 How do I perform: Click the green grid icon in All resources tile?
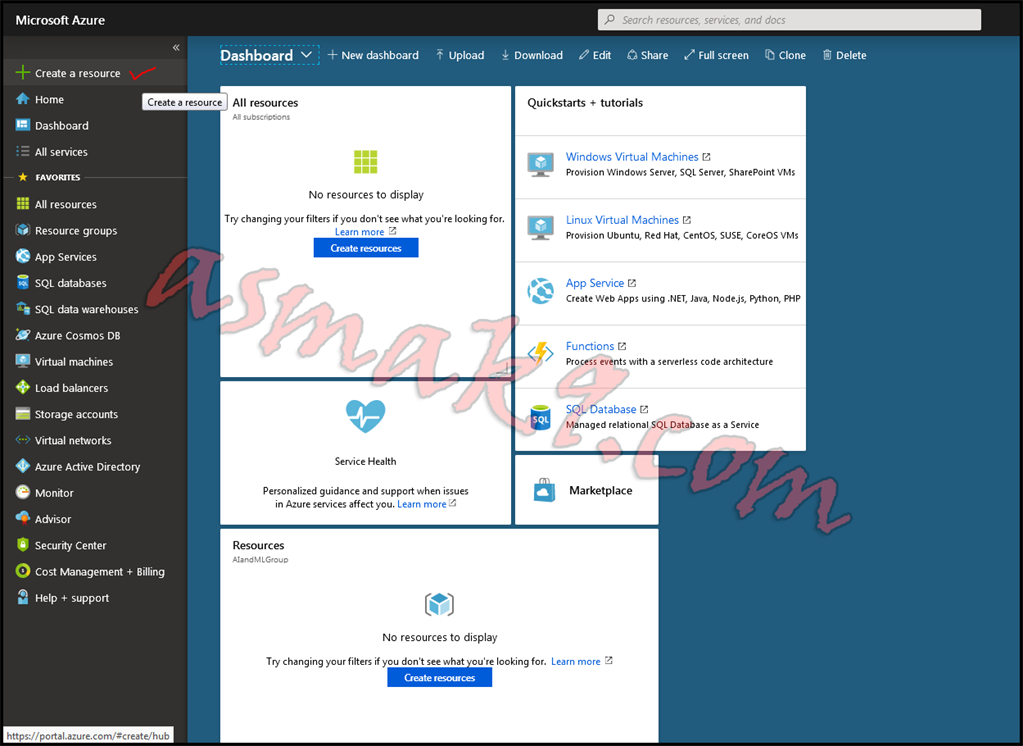click(x=365, y=162)
